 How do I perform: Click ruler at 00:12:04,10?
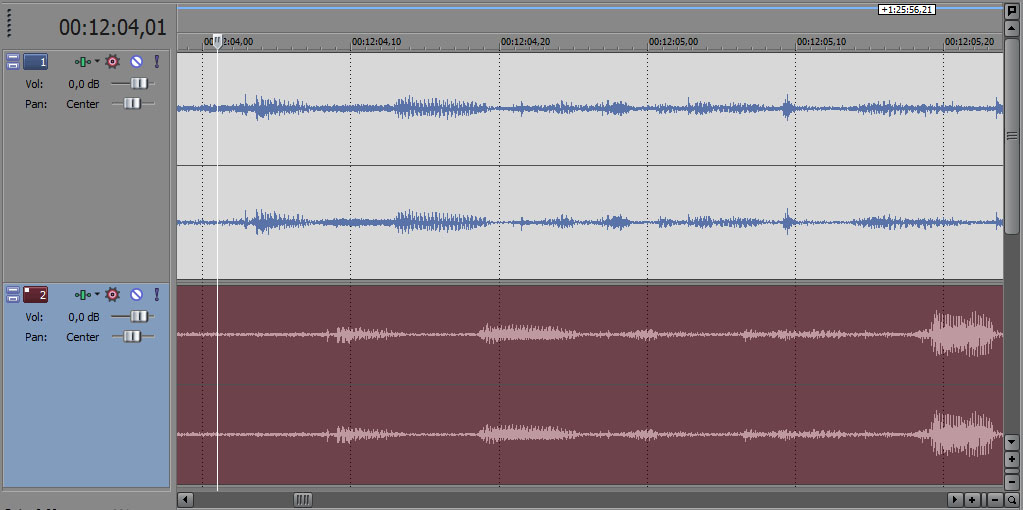coord(376,41)
